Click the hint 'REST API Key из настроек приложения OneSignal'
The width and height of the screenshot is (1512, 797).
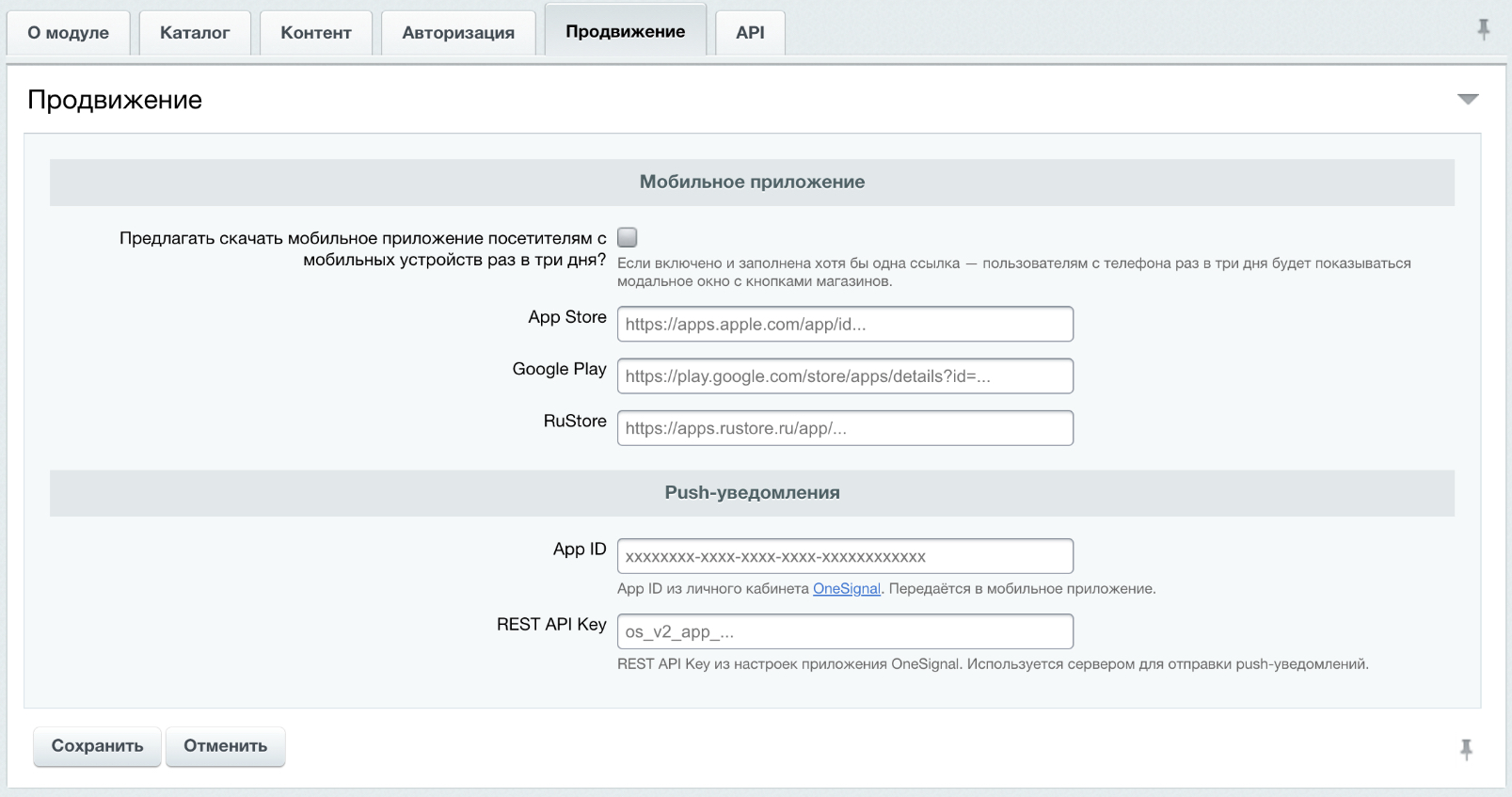[993, 663]
